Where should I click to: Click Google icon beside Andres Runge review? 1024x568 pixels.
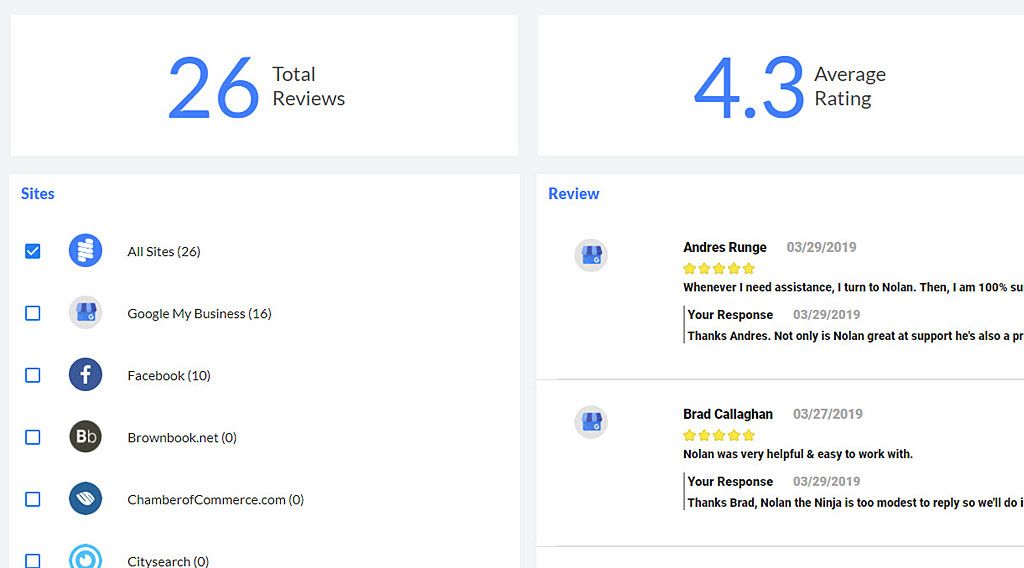pos(591,255)
